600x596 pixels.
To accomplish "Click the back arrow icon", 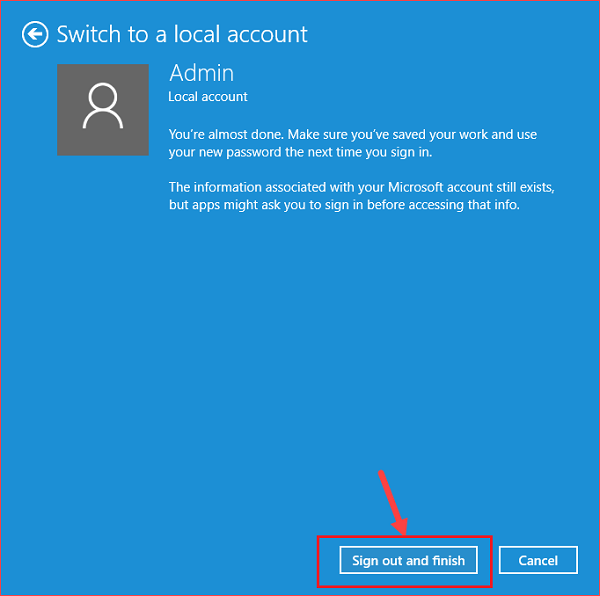I will click(36, 35).
